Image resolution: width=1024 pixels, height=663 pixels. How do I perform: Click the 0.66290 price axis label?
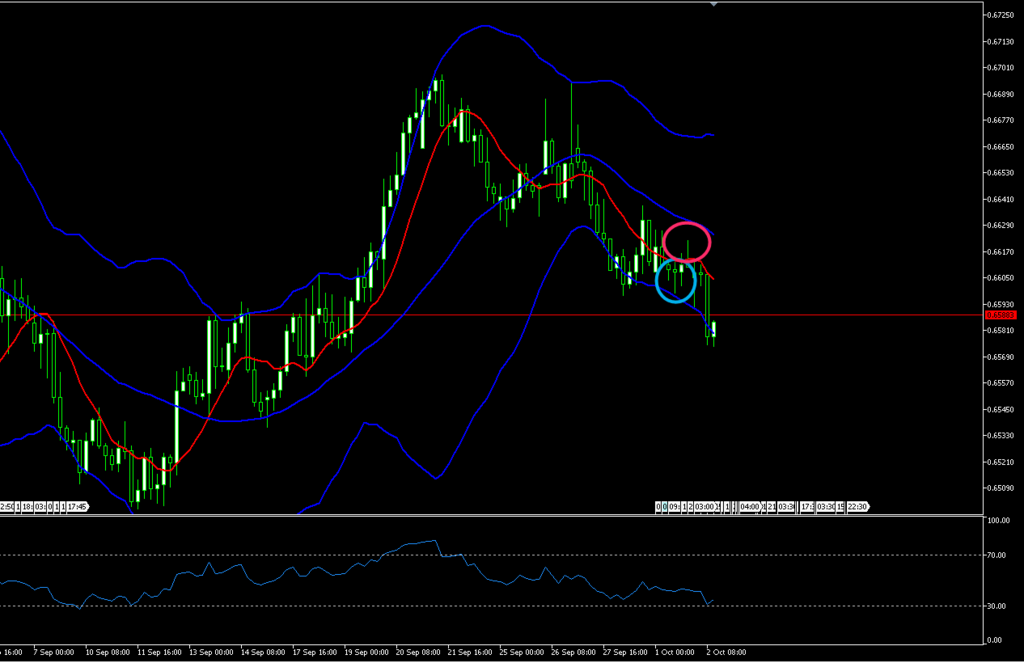pyautogui.click(x=1001, y=225)
